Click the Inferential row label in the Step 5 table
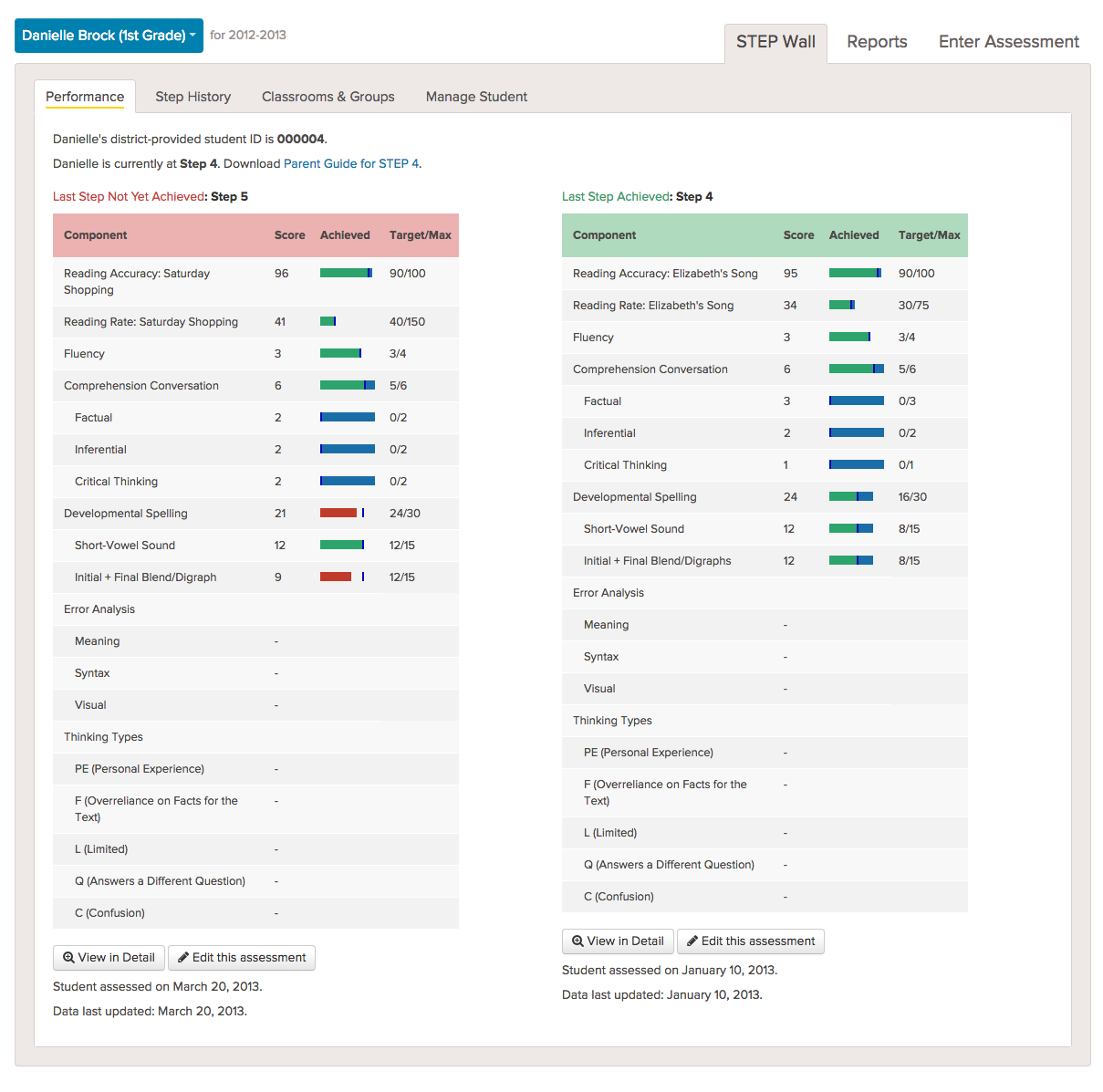The image size is (1103, 1092). 100,449
